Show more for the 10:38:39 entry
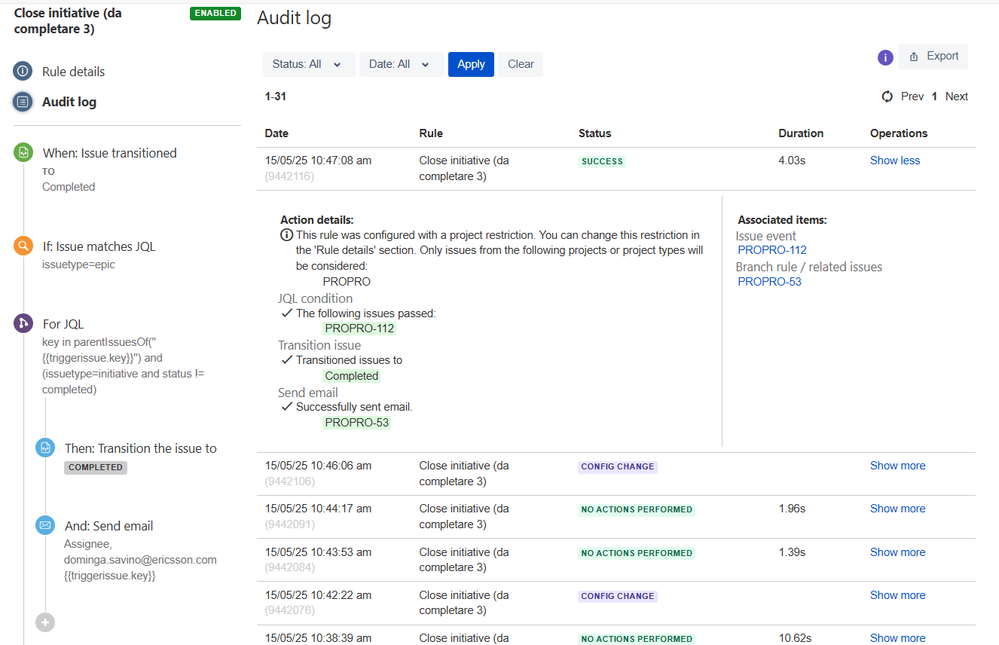 pyautogui.click(x=897, y=637)
